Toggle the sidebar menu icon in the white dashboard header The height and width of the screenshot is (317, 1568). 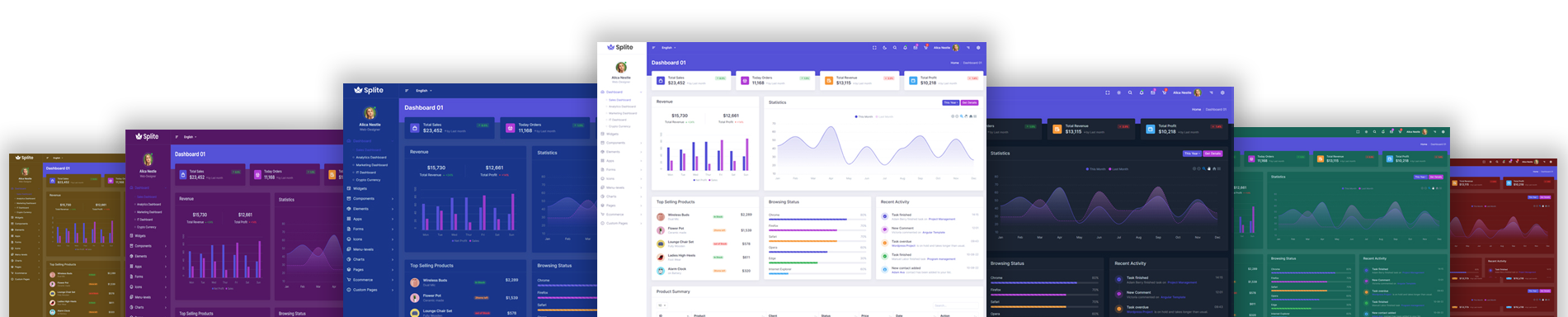pyautogui.click(x=654, y=48)
